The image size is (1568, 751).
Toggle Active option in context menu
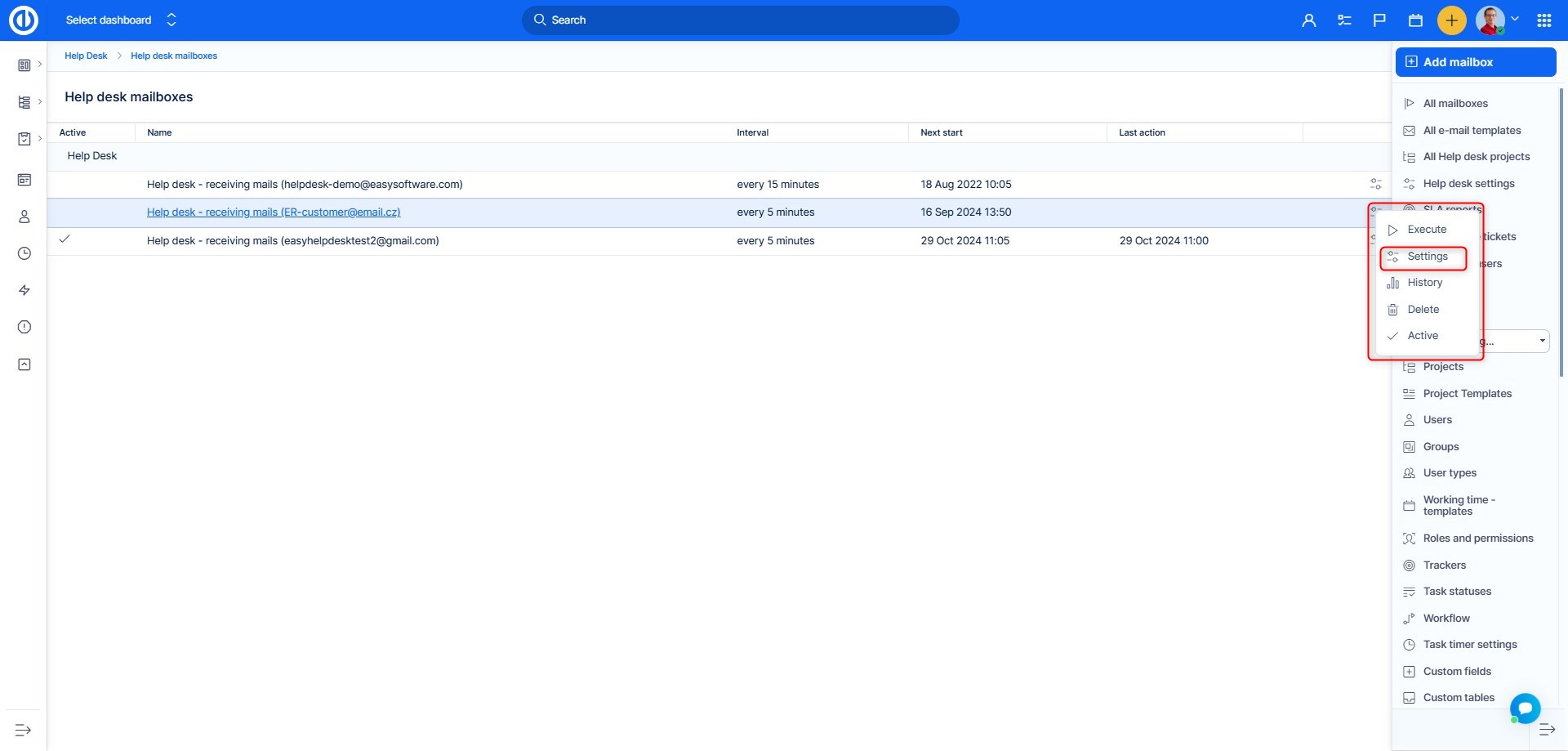[1422, 336]
